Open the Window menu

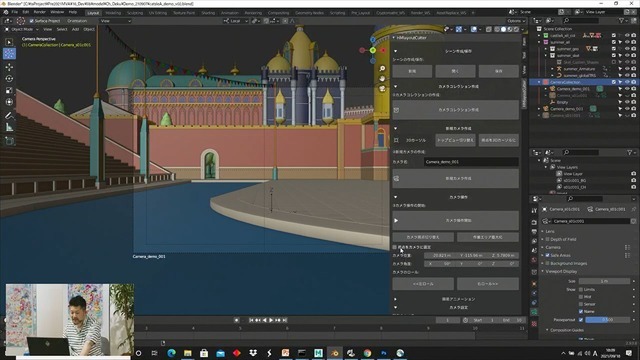[57, 12]
